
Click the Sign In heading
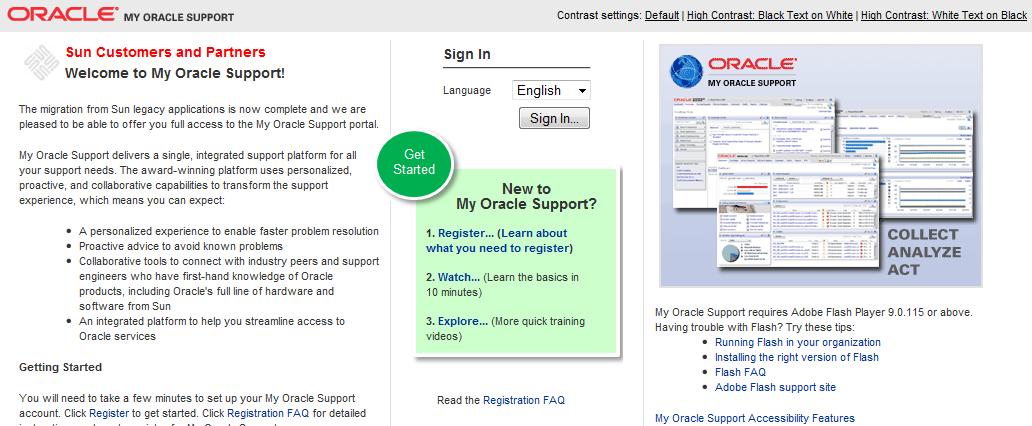click(467, 55)
